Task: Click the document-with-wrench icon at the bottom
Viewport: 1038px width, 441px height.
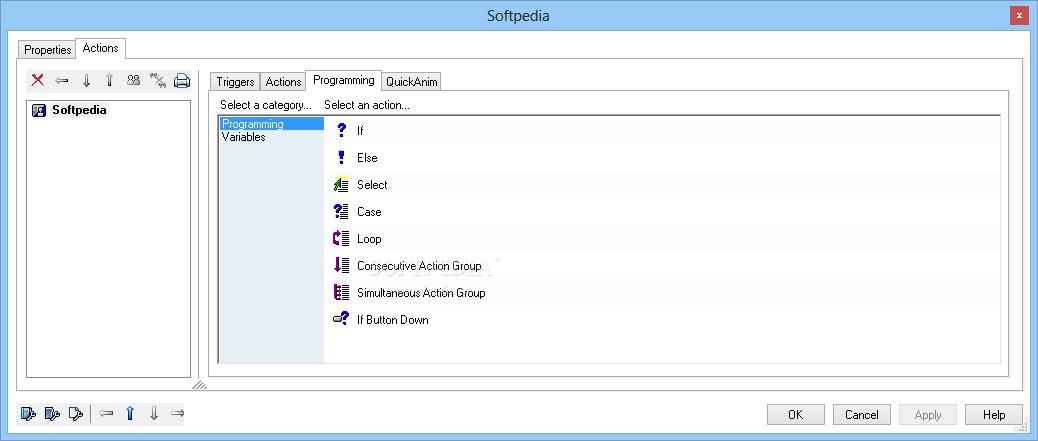Action: pyautogui.click(x=76, y=414)
